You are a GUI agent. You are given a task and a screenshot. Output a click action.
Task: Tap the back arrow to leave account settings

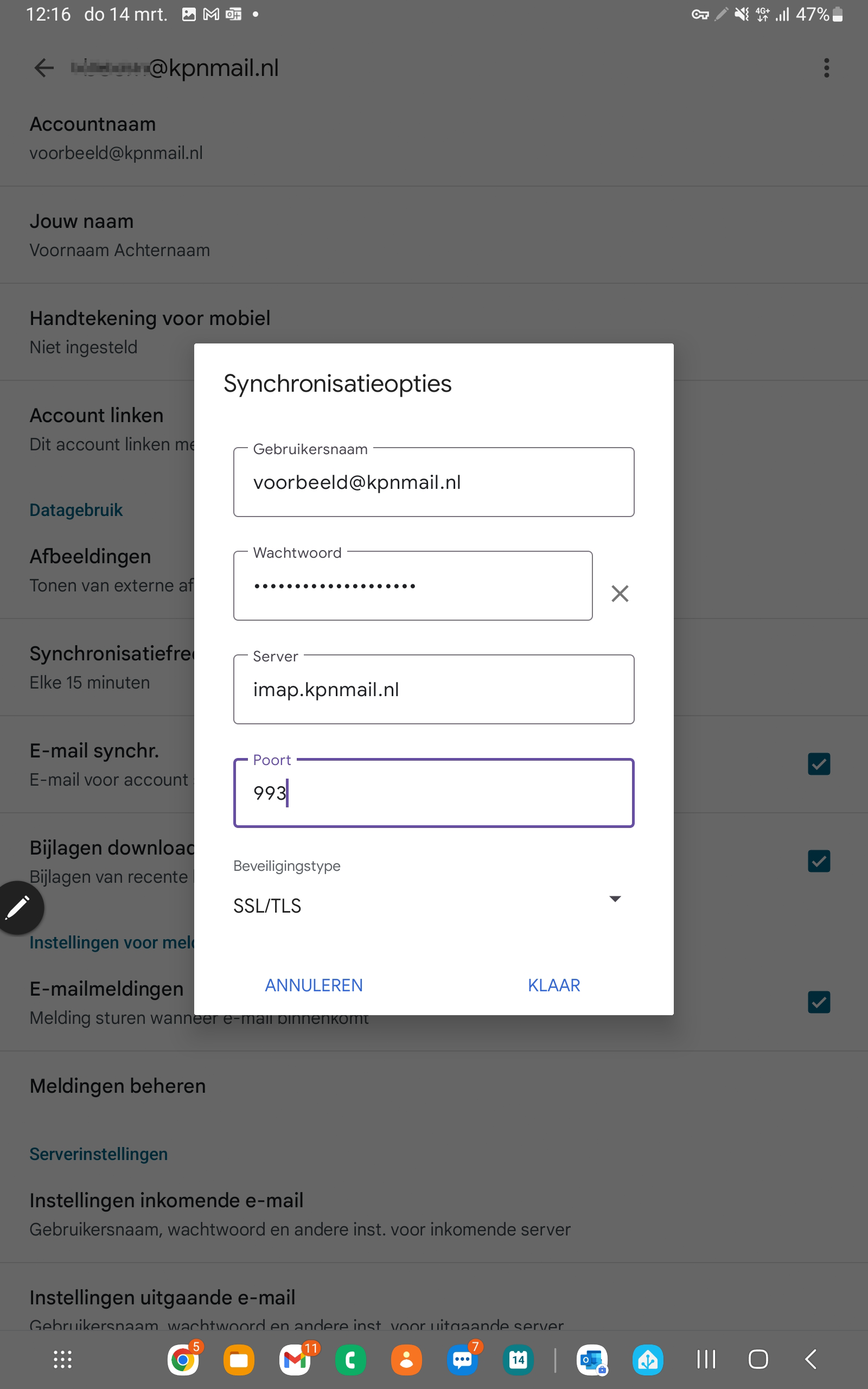(x=43, y=68)
